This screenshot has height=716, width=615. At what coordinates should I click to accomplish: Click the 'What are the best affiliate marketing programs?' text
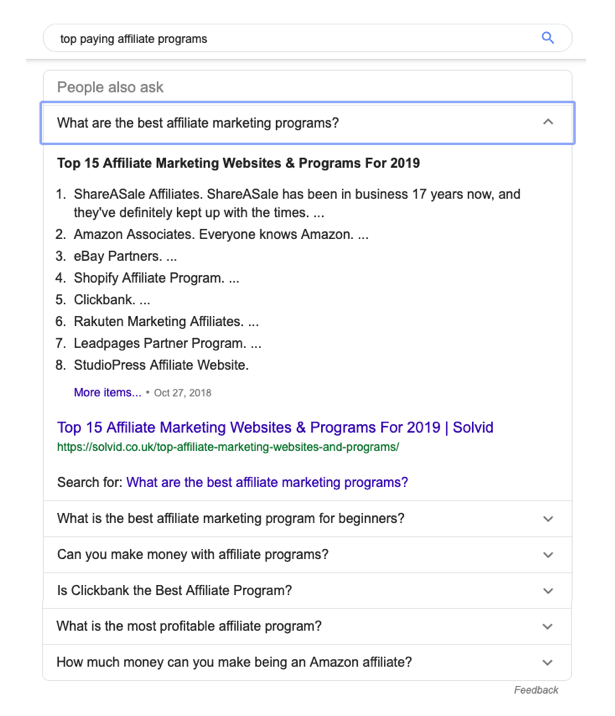[198, 123]
